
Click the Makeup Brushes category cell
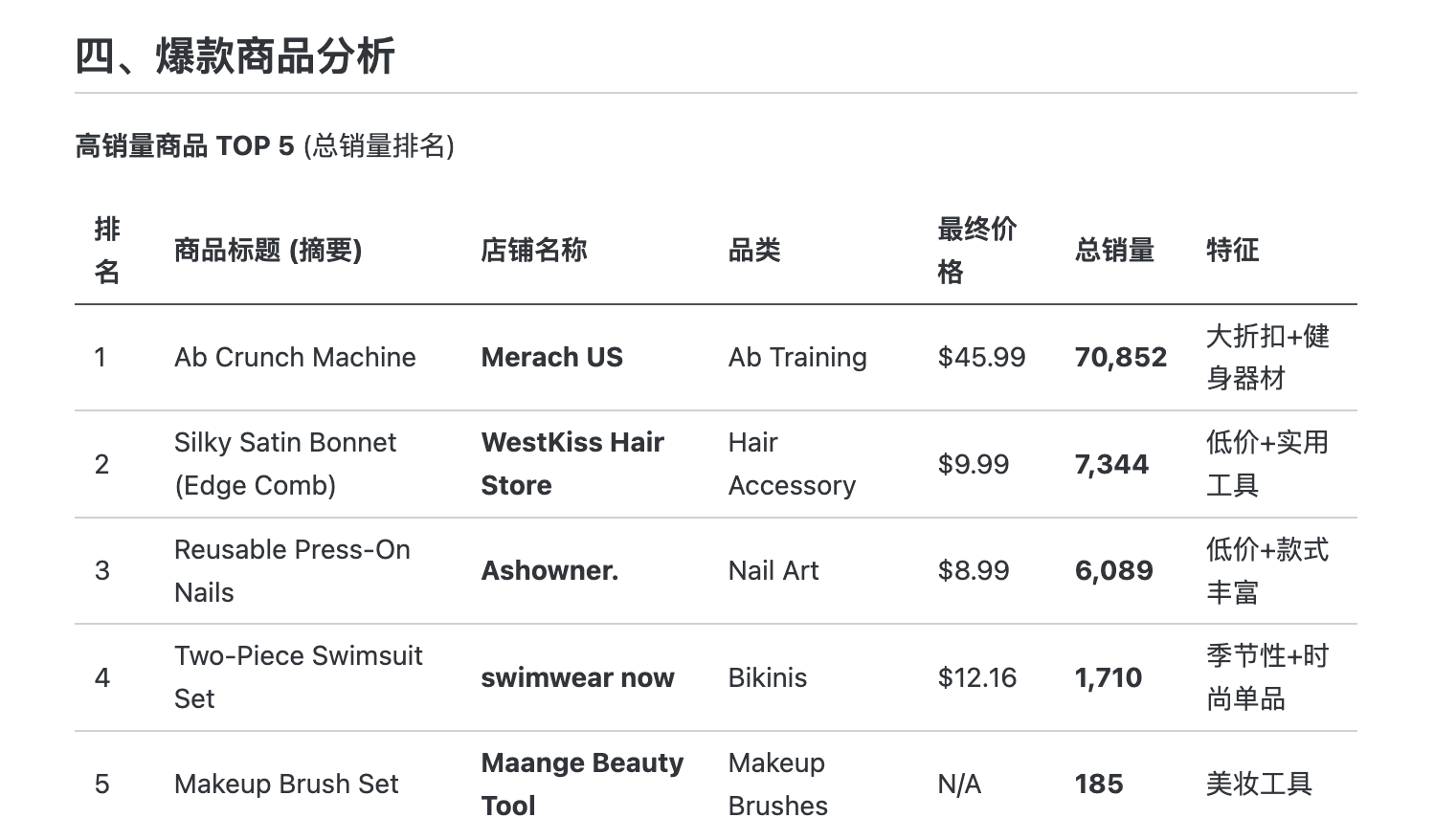778,785
